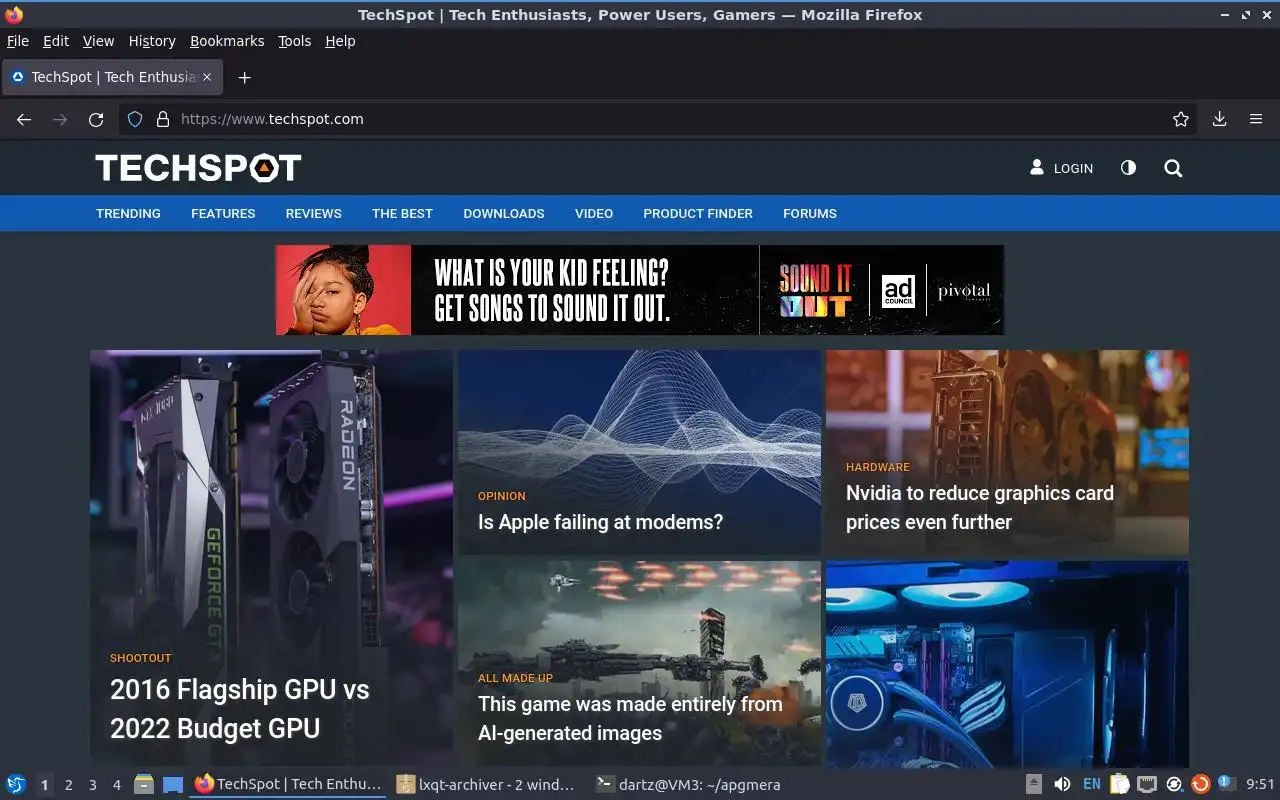Viewport: 1280px width, 800px height.
Task: Open the orange update notifier tray icon
Action: (1201, 785)
